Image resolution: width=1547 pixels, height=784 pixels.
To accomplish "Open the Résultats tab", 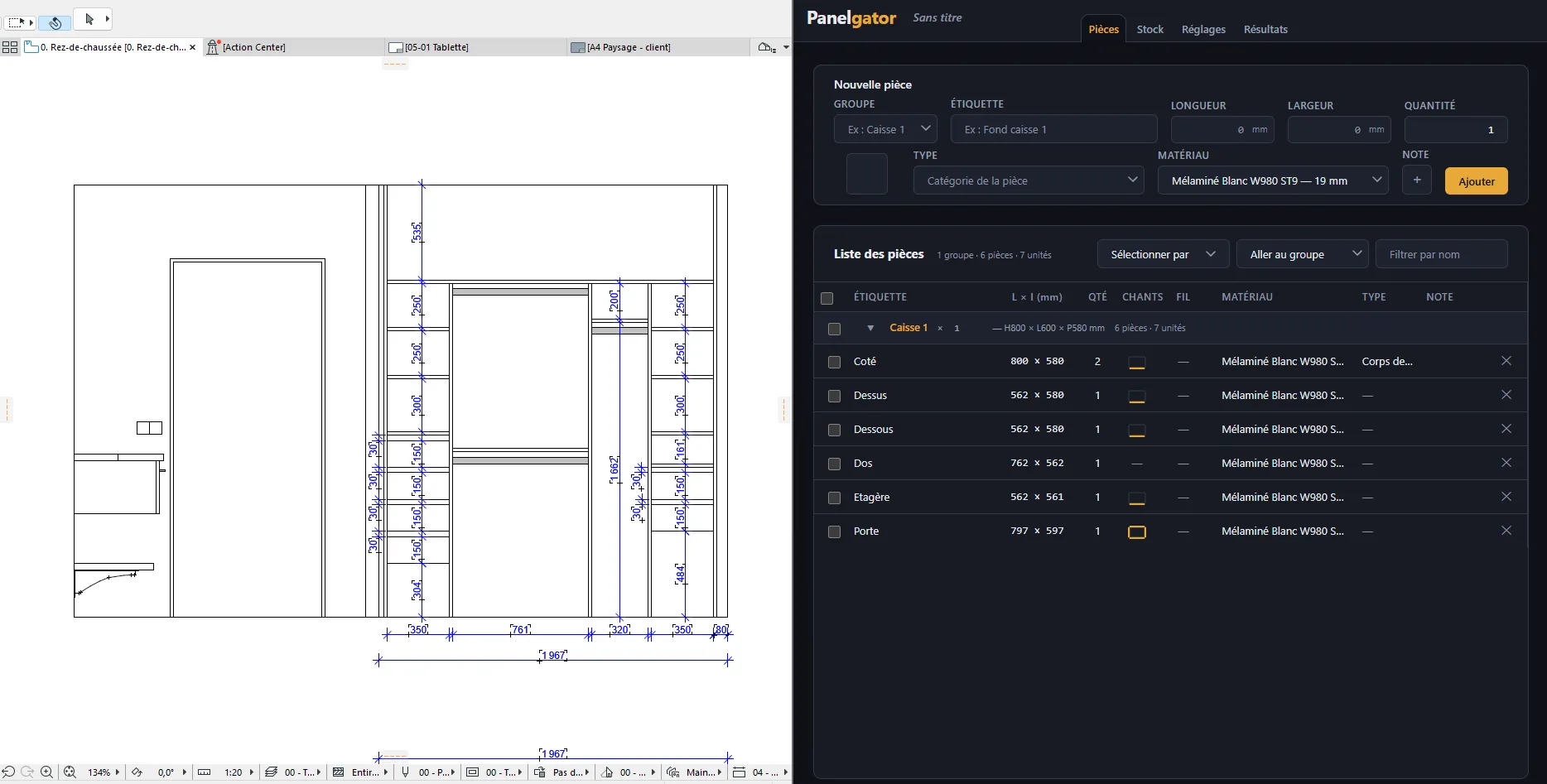I will [1265, 29].
